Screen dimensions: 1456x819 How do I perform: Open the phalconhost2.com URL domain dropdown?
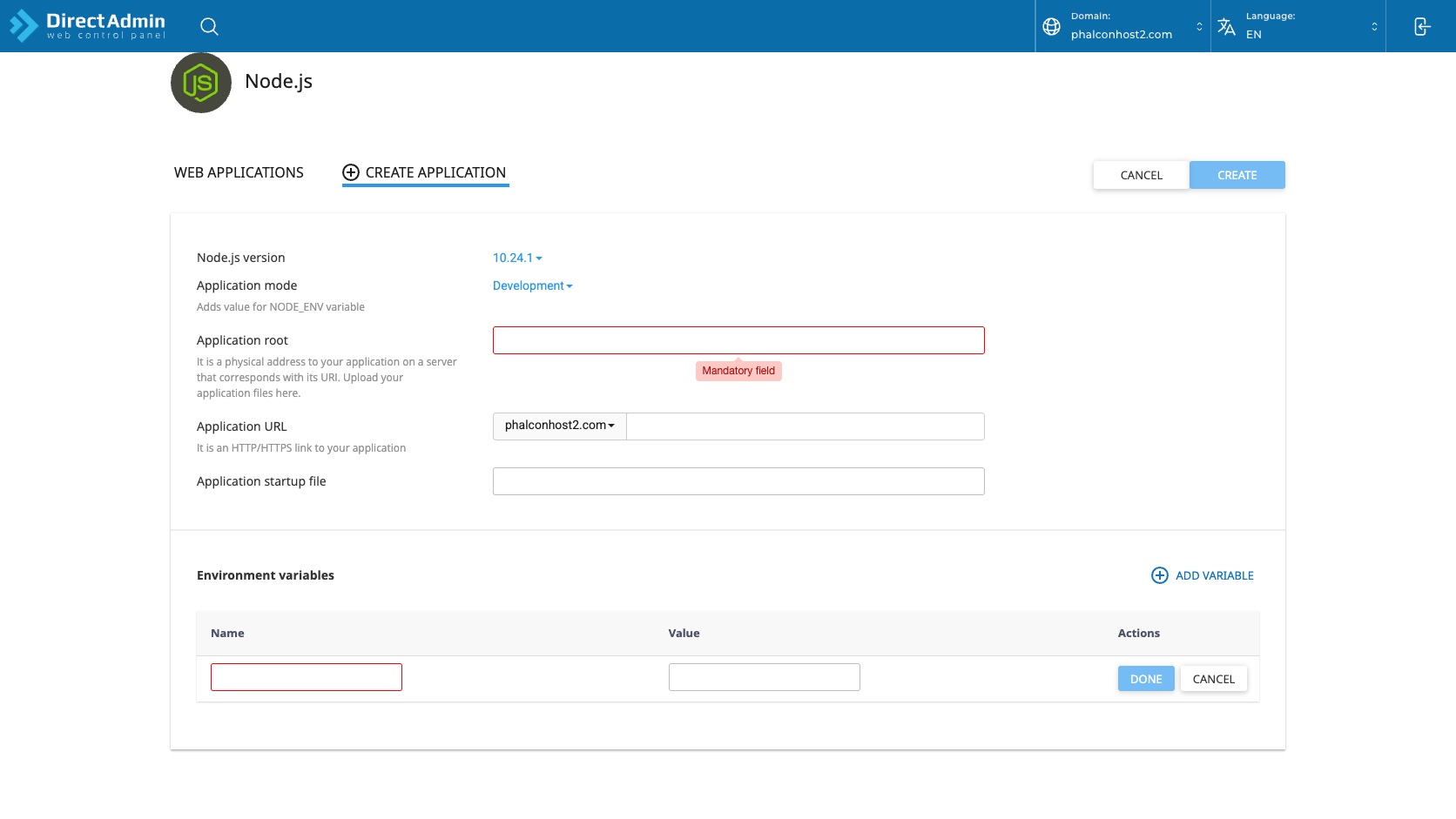560,426
